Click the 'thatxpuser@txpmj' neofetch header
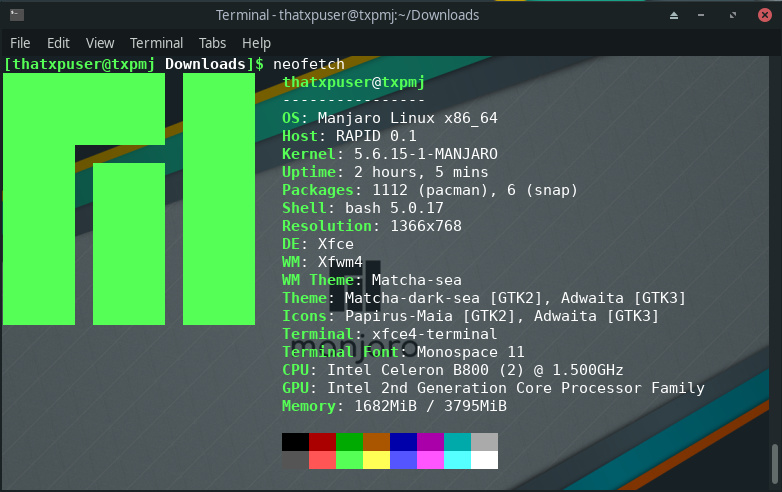Viewport: 782px width, 492px height. [354, 82]
